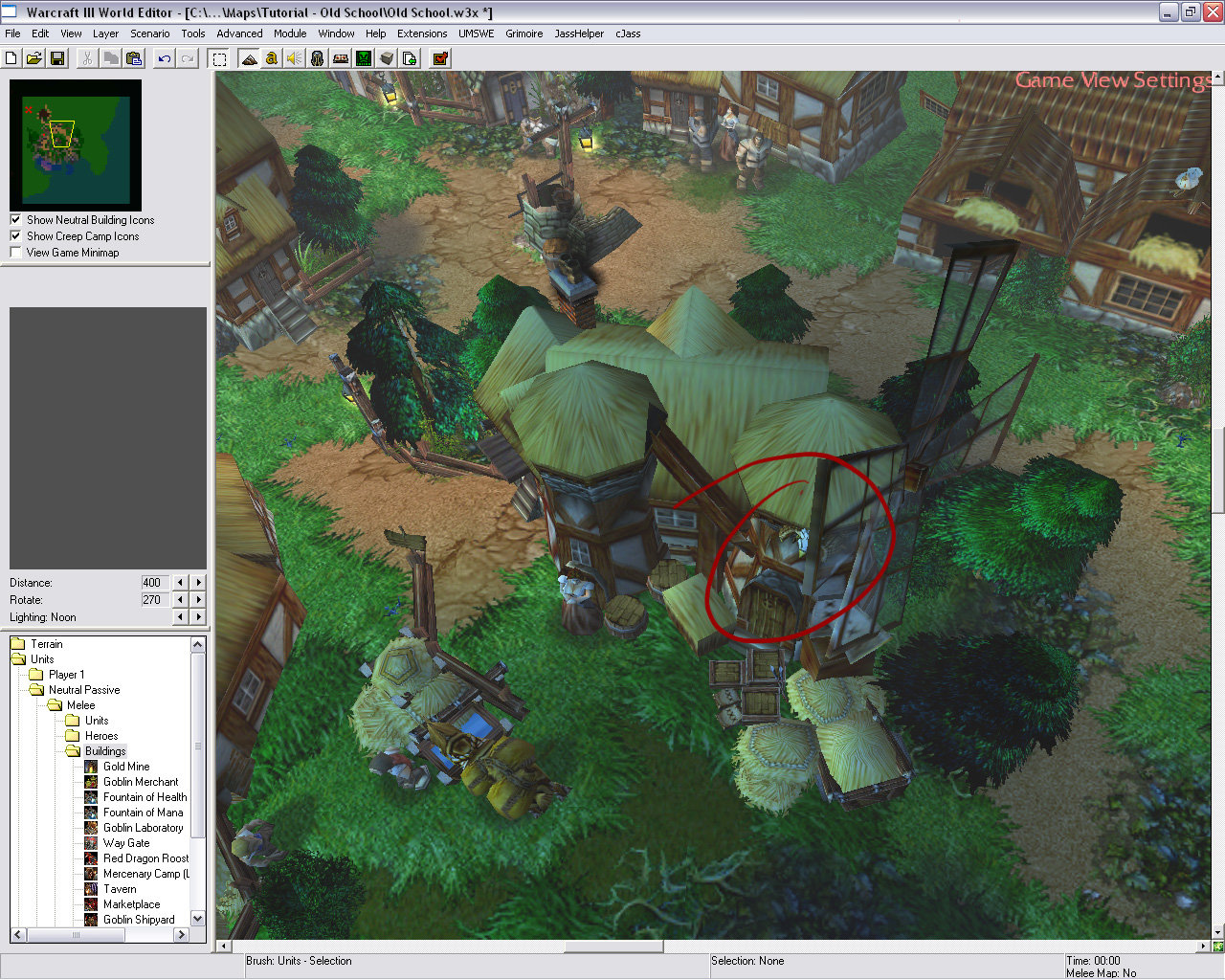Click the Rotate value field

click(154, 600)
